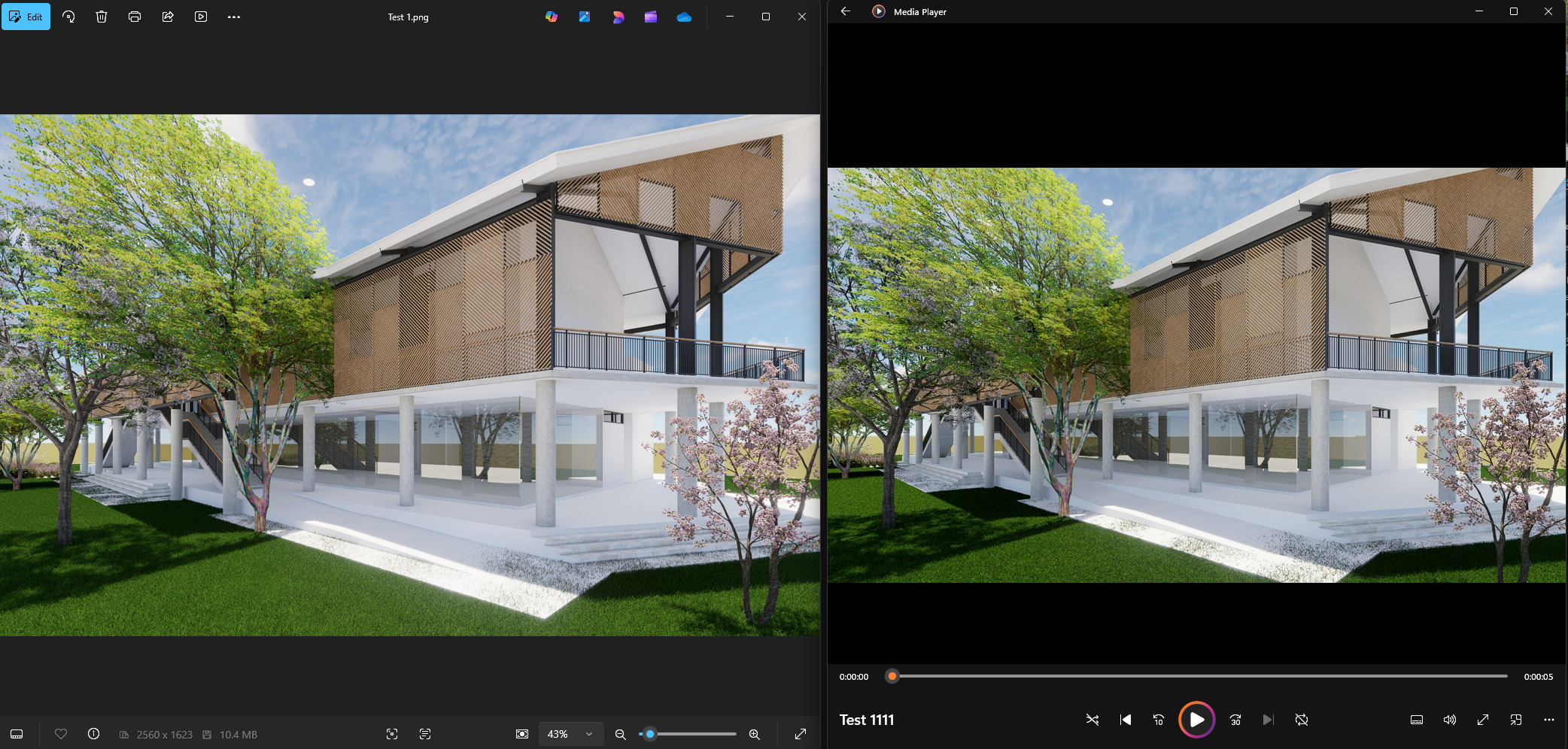This screenshot has width=1568, height=749.
Task: Open OneDrive cloud icon in Photos
Action: 684,17
